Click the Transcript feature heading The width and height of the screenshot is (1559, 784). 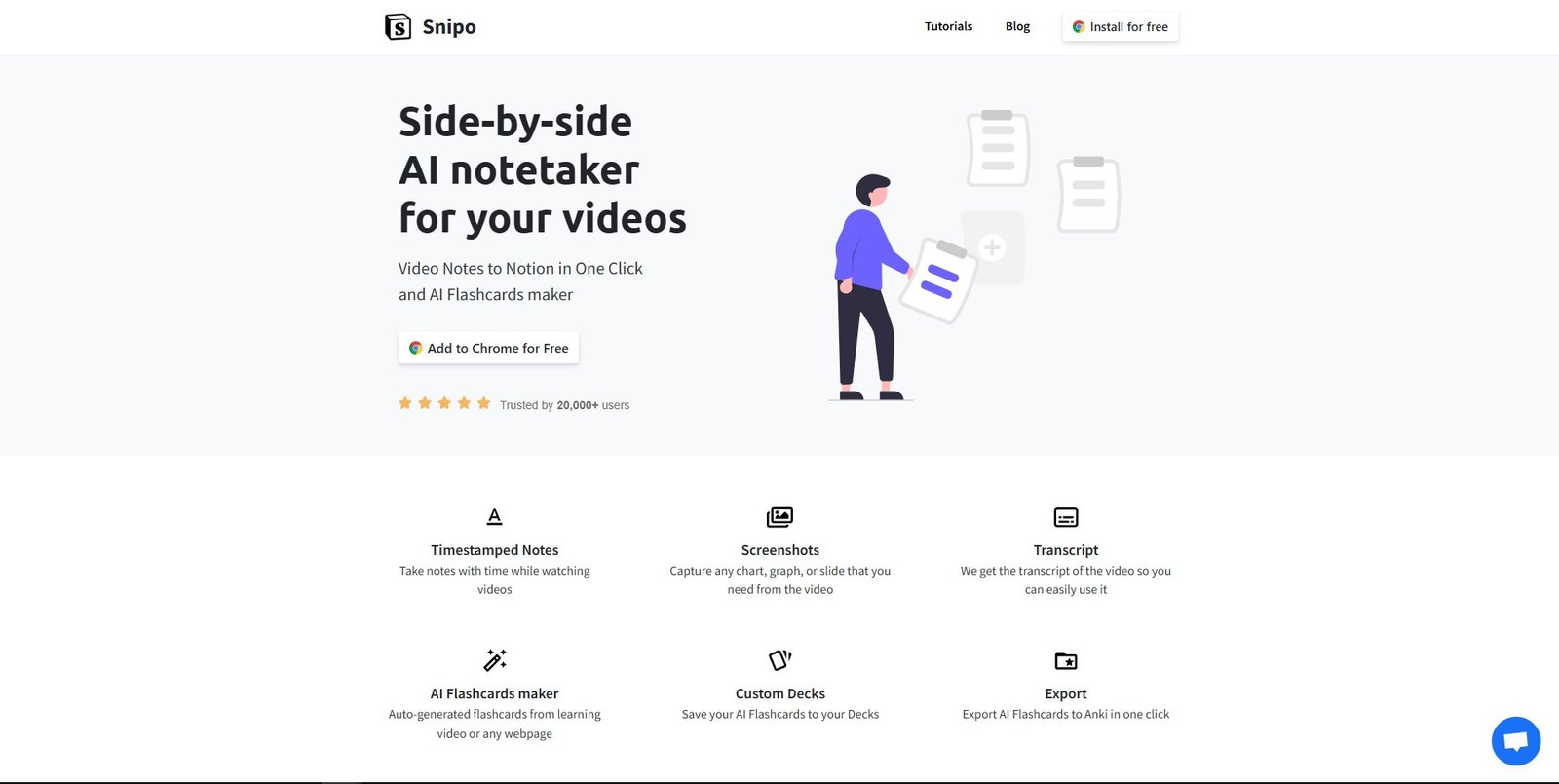point(1066,550)
